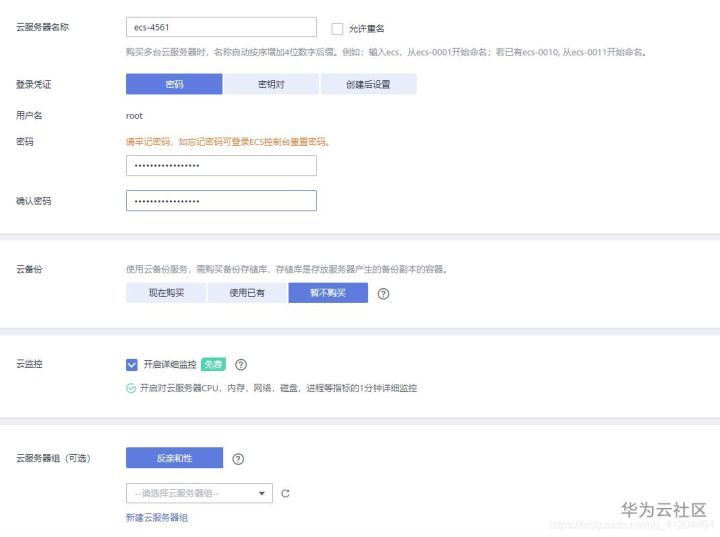Select 暂不购买 cloud backup option
The height and width of the screenshot is (537, 720).
[328, 293]
